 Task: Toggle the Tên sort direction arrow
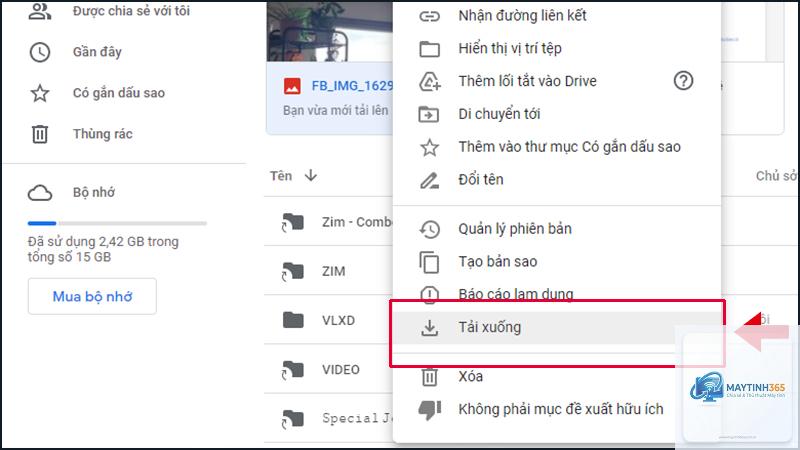311,176
